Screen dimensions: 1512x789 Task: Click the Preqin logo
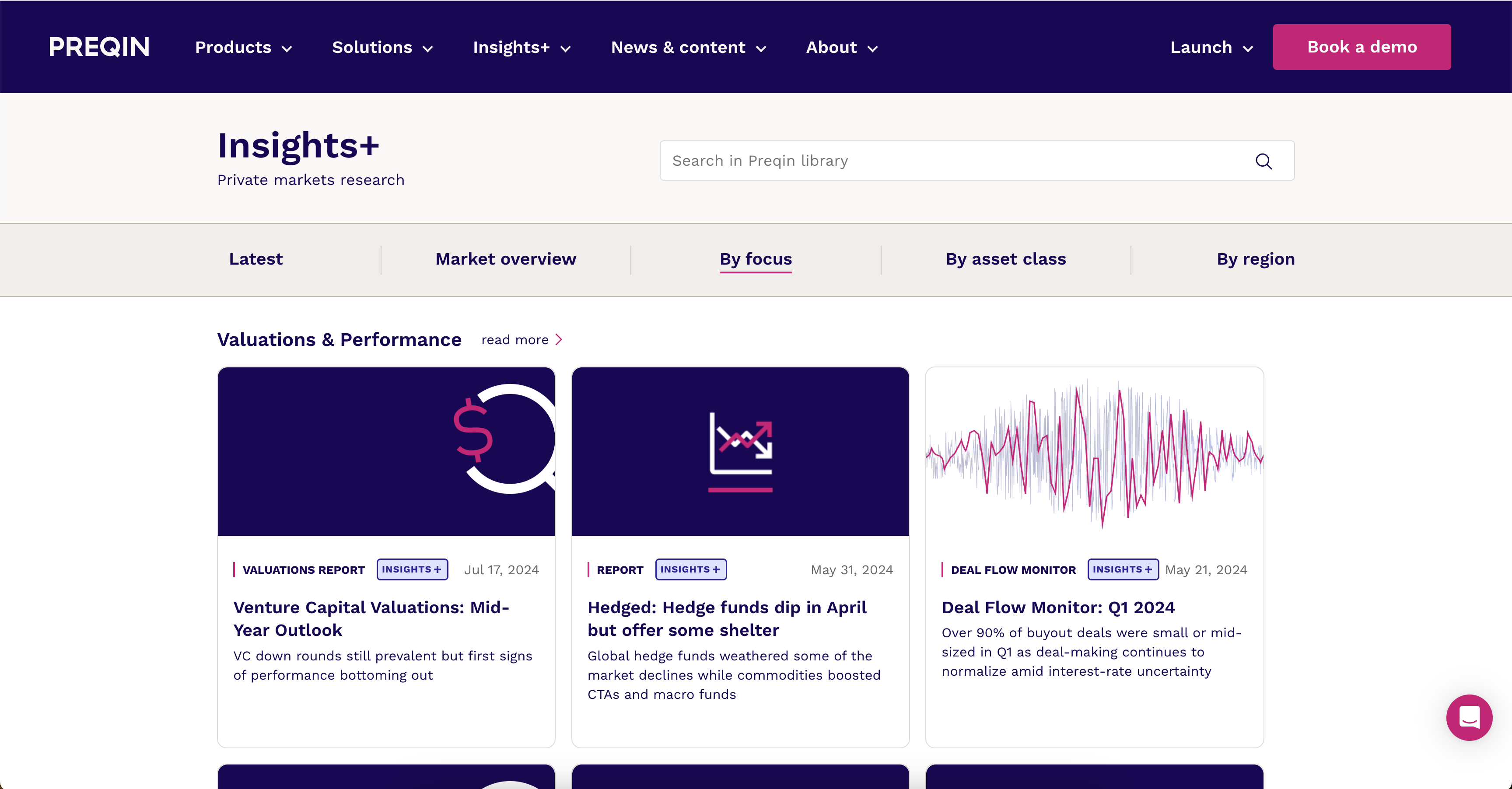coord(99,47)
